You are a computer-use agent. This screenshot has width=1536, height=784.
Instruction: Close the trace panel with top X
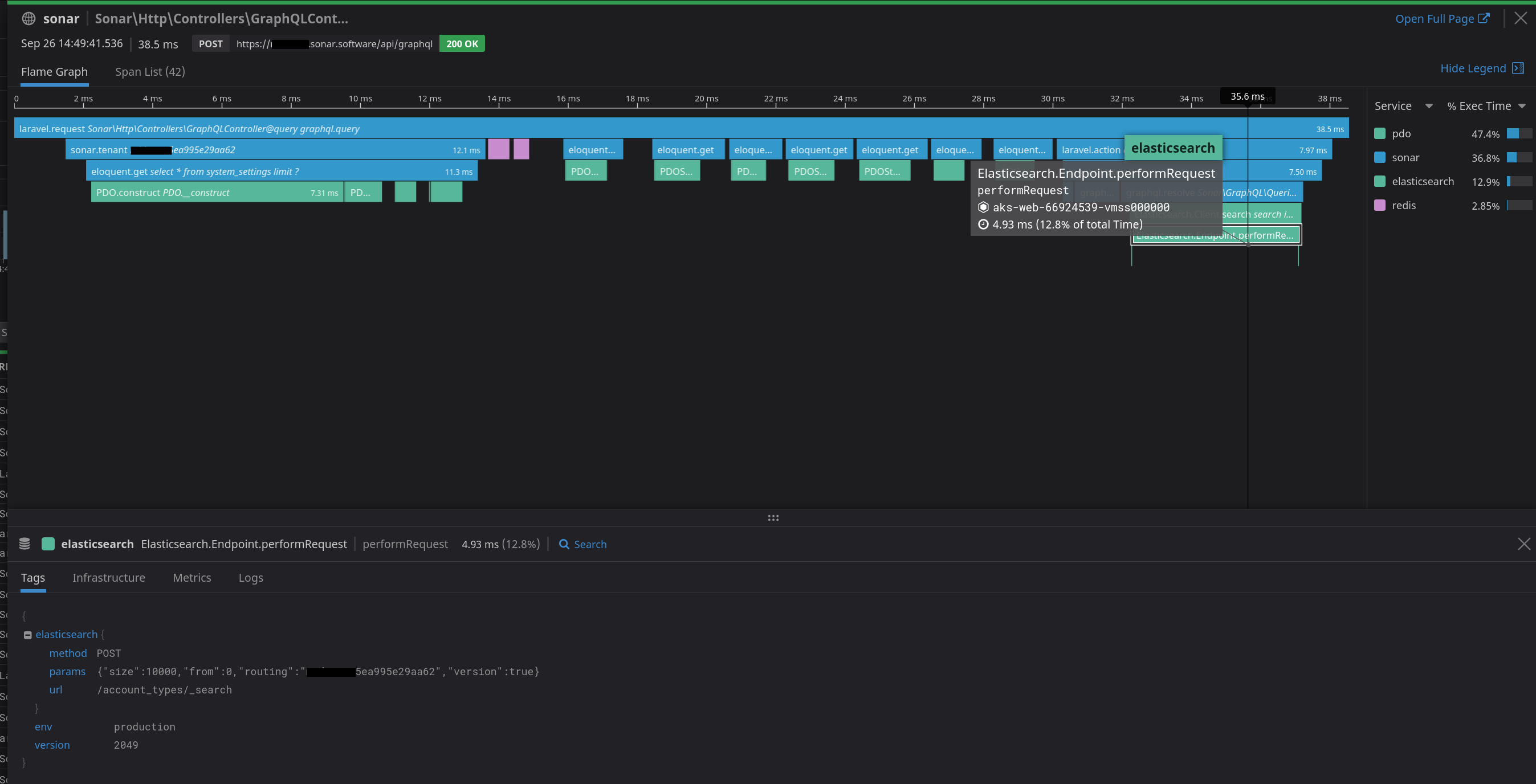(x=1521, y=18)
